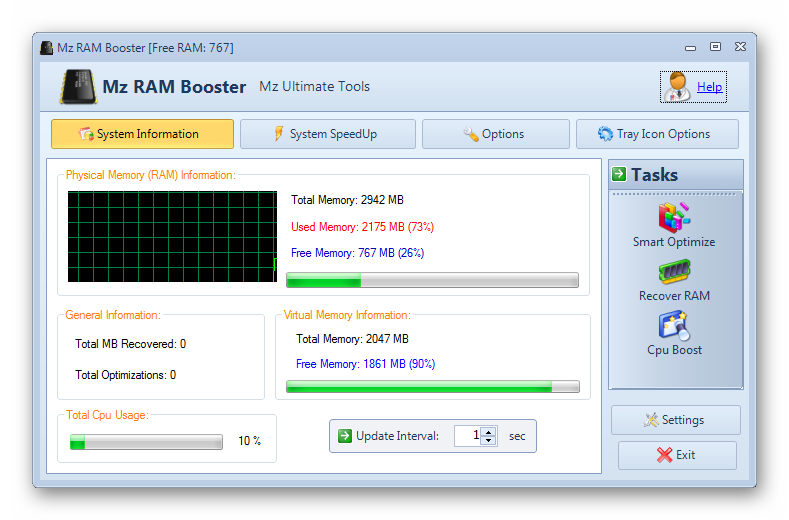Open the Settings button
Screen dimensions: 789x520
[x=676, y=420]
